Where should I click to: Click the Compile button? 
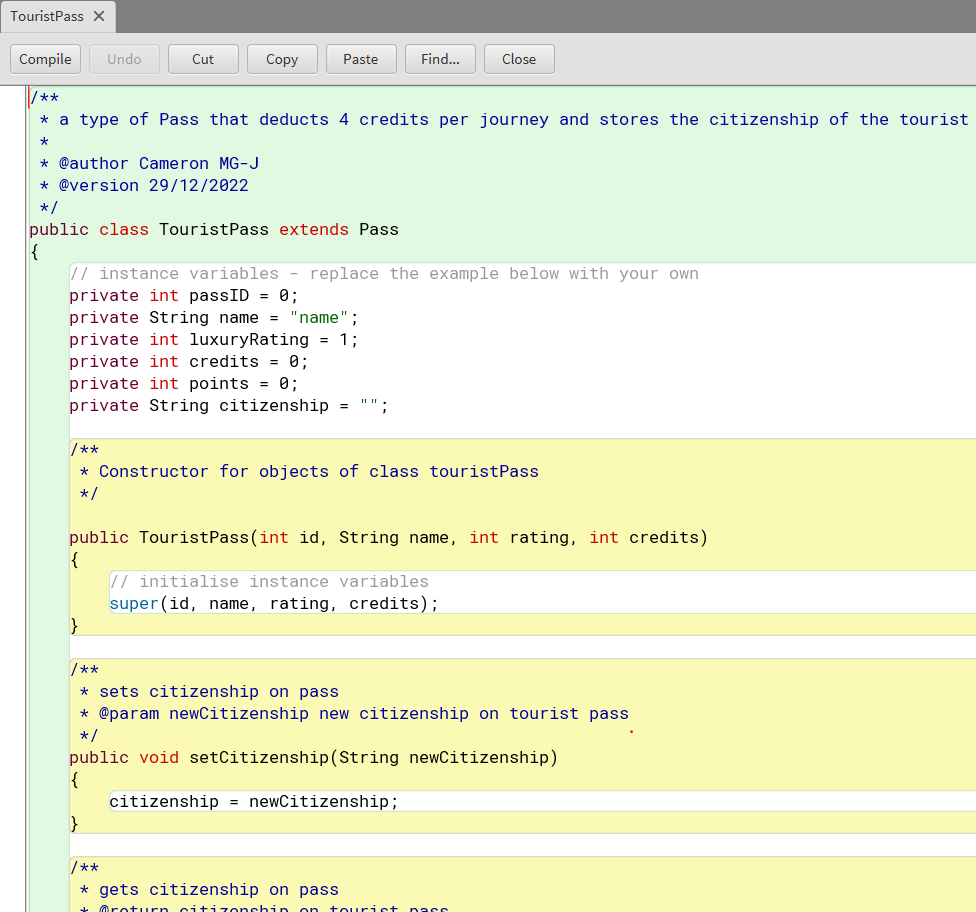[x=45, y=59]
